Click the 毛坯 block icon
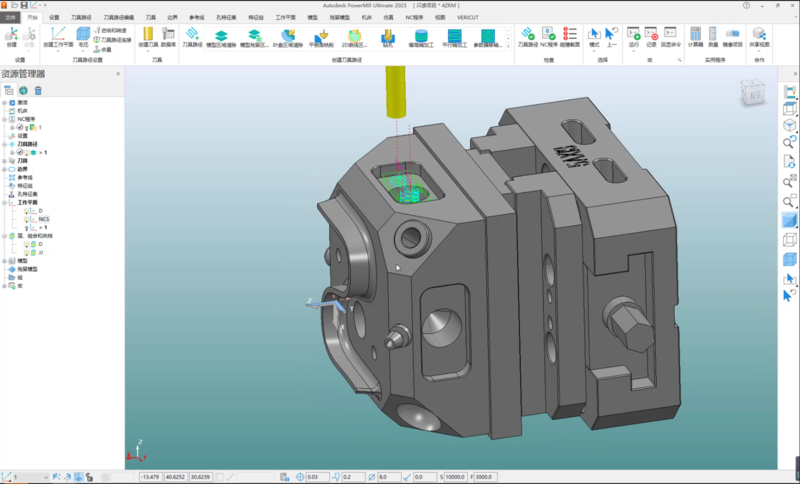Viewport: 800px width, 484px height. click(x=84, y=36)
